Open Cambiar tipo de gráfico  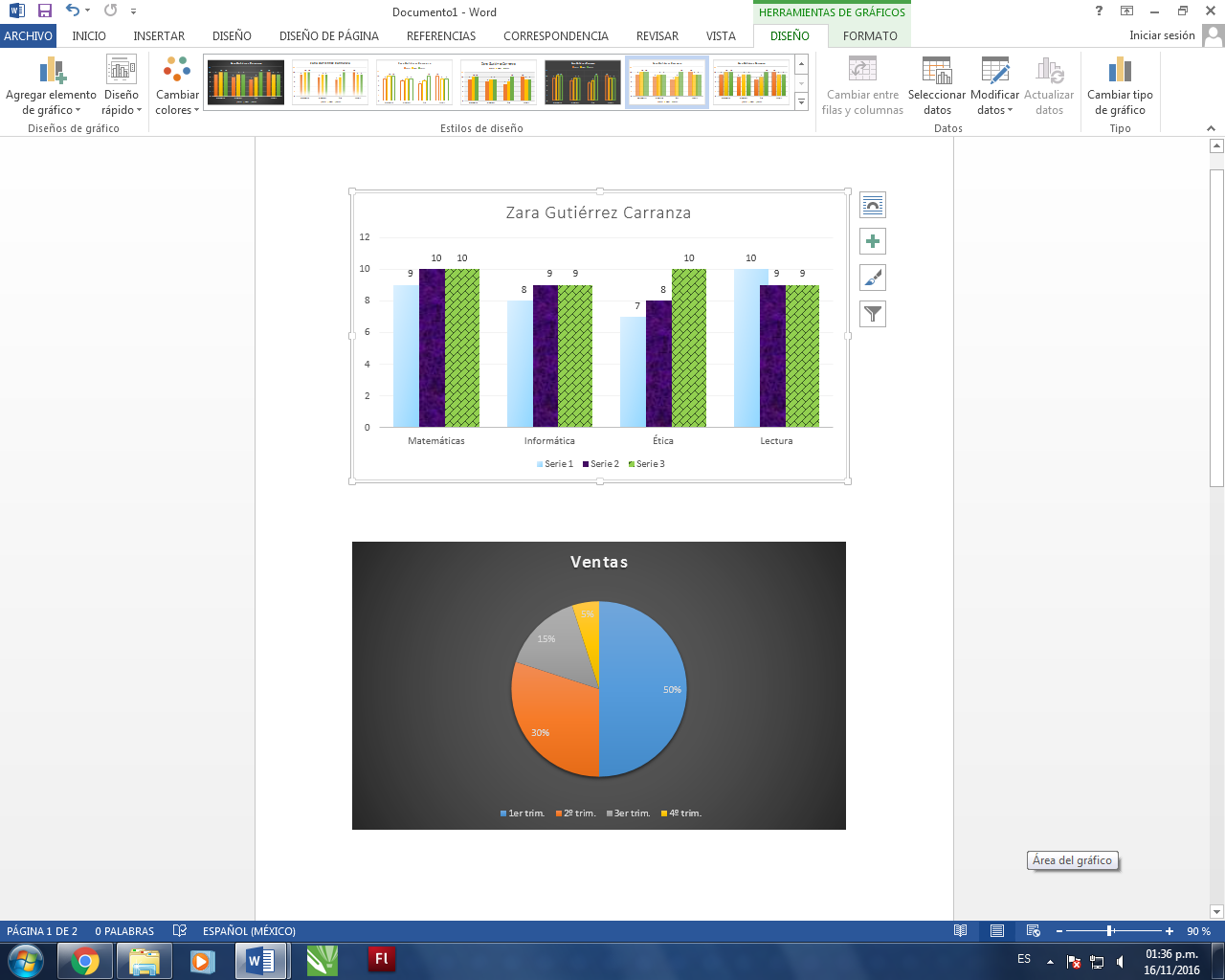[1119, 84]
